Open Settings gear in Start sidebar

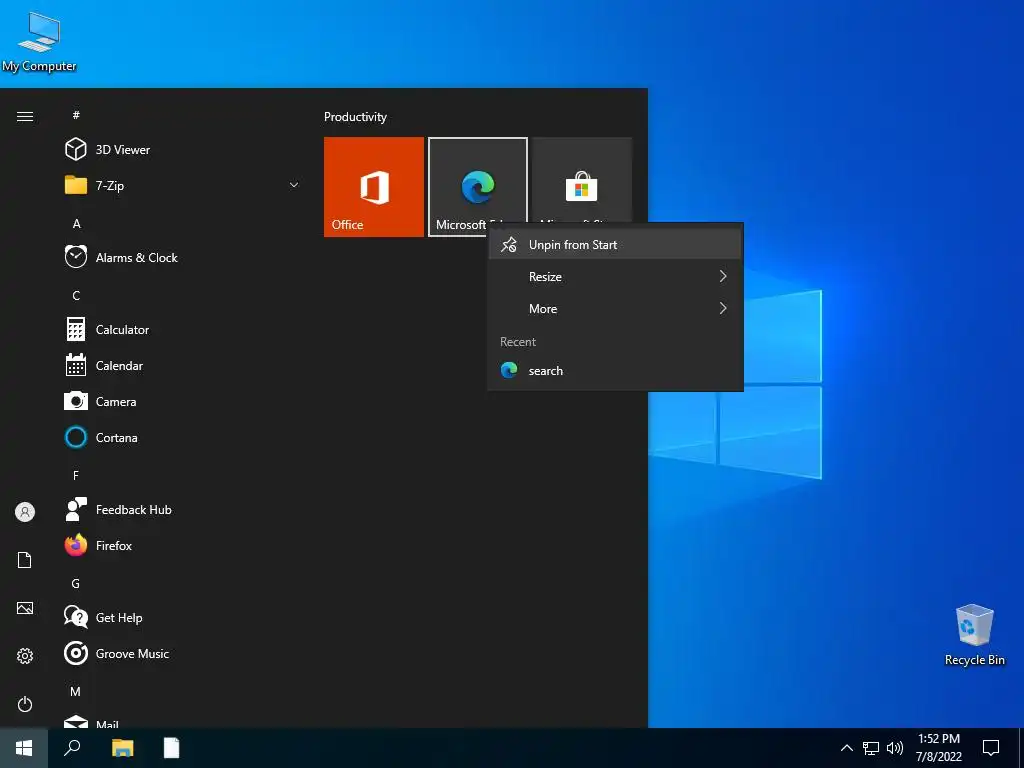click(x=25, y=656)
